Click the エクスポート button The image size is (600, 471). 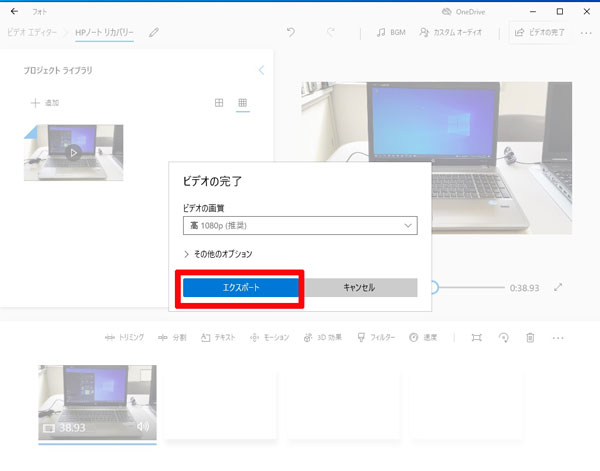click(241, 287)
